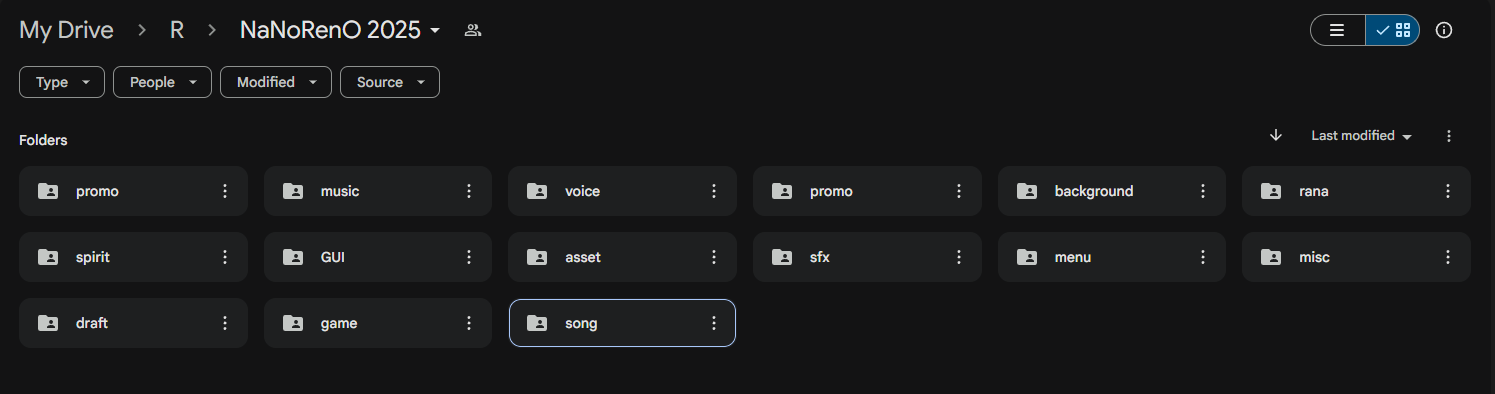Screen dimensions: 1495x394
Task: Open more options for rana folder
Action: 1448,191
